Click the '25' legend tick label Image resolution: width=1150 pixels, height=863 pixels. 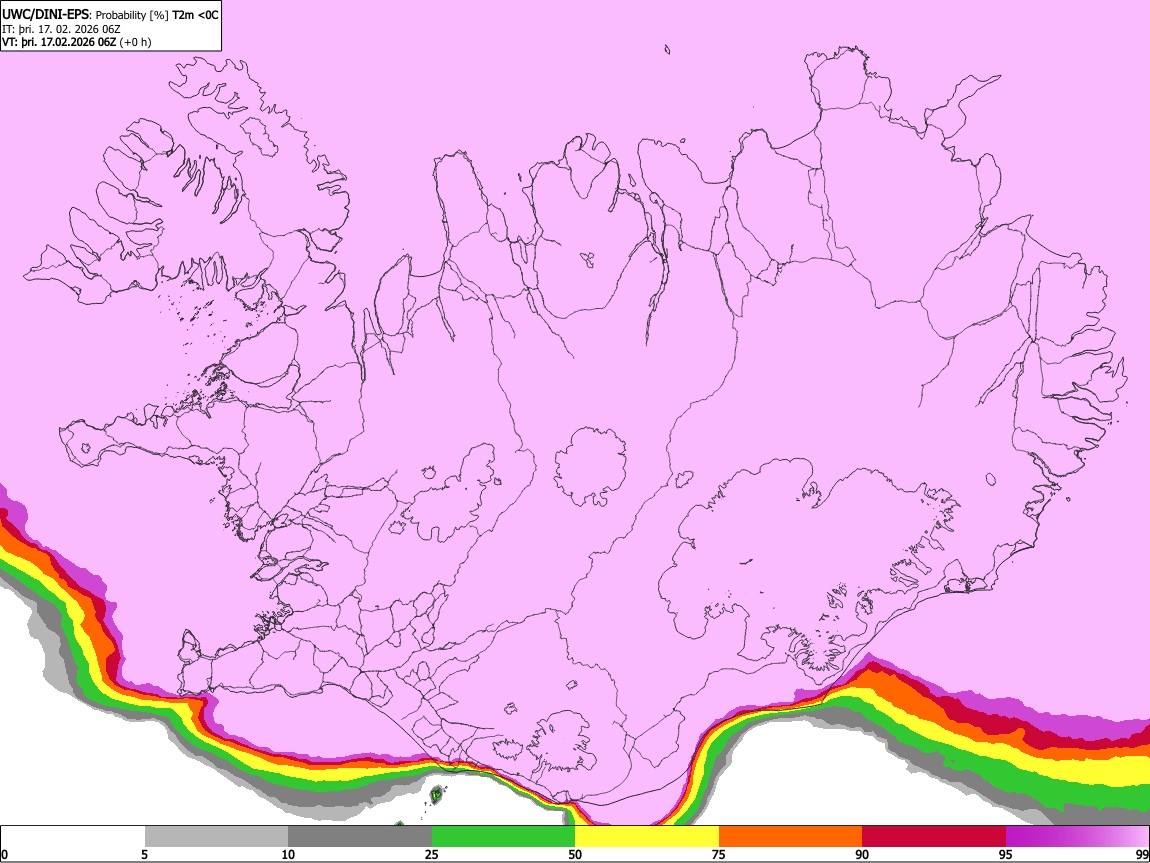pos(432,855)
